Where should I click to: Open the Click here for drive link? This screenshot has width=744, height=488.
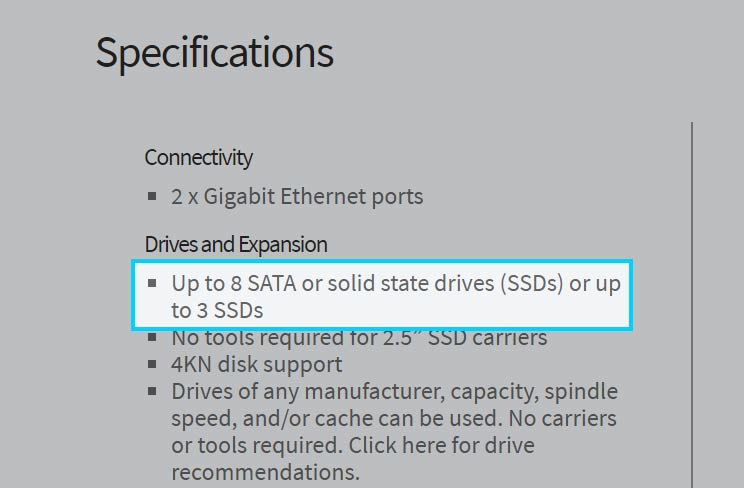441,445
